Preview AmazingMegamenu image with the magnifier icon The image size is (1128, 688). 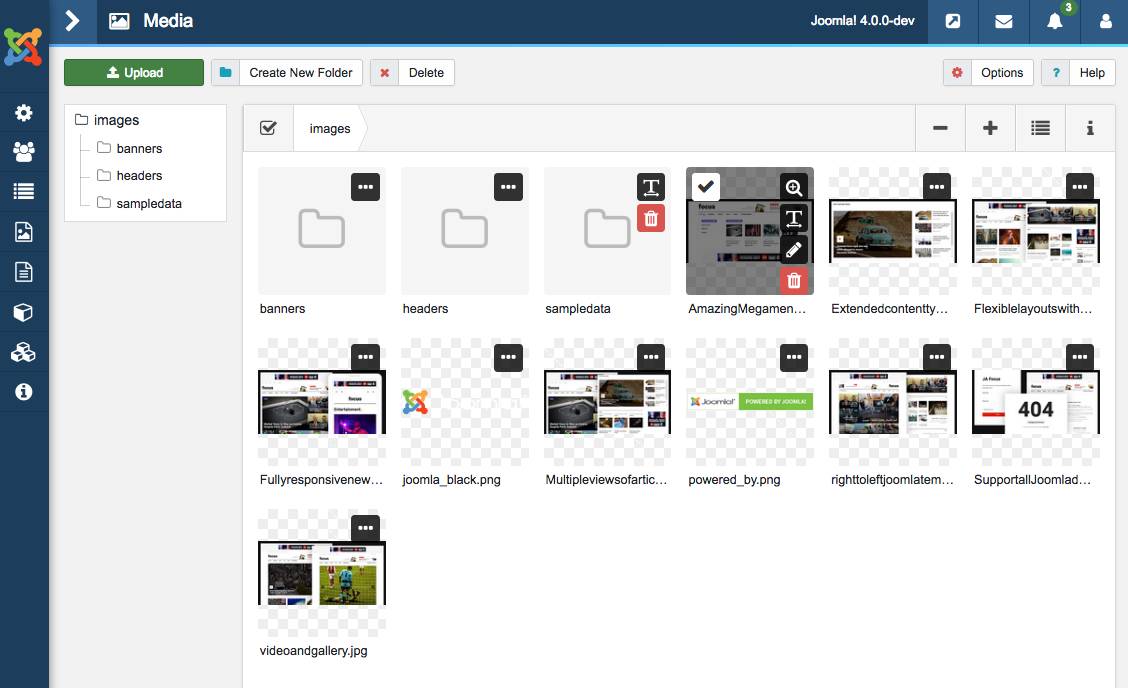793,187
